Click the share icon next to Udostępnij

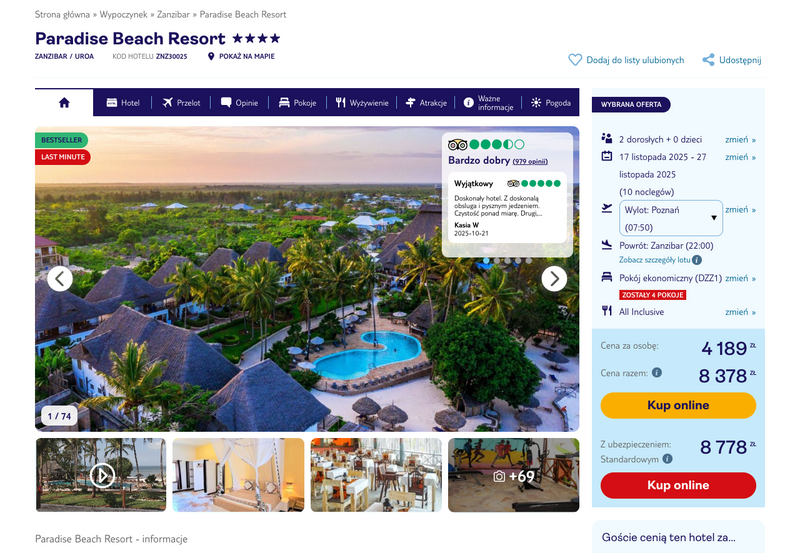click(x=708, y=60)
